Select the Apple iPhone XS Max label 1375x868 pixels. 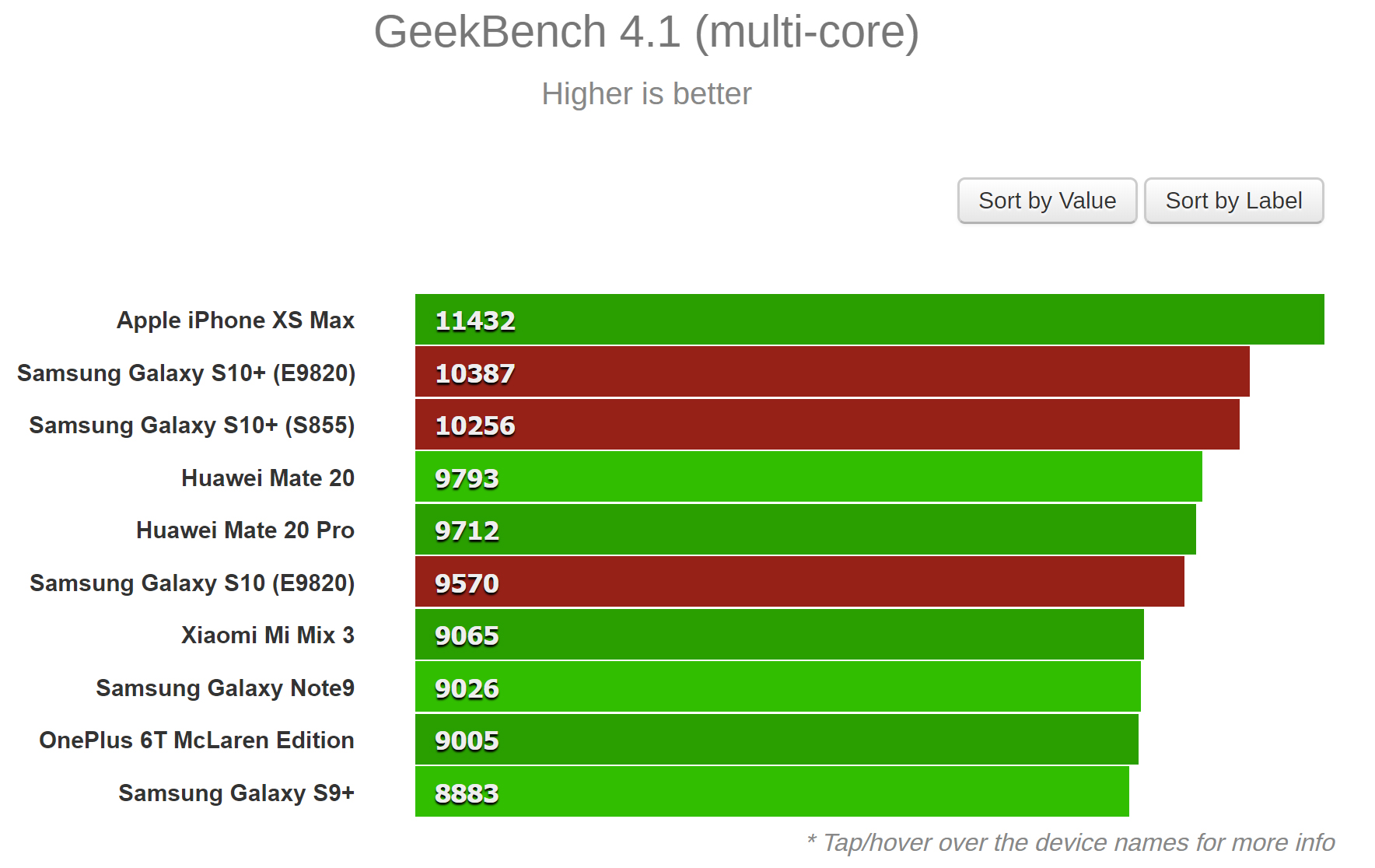236,320
